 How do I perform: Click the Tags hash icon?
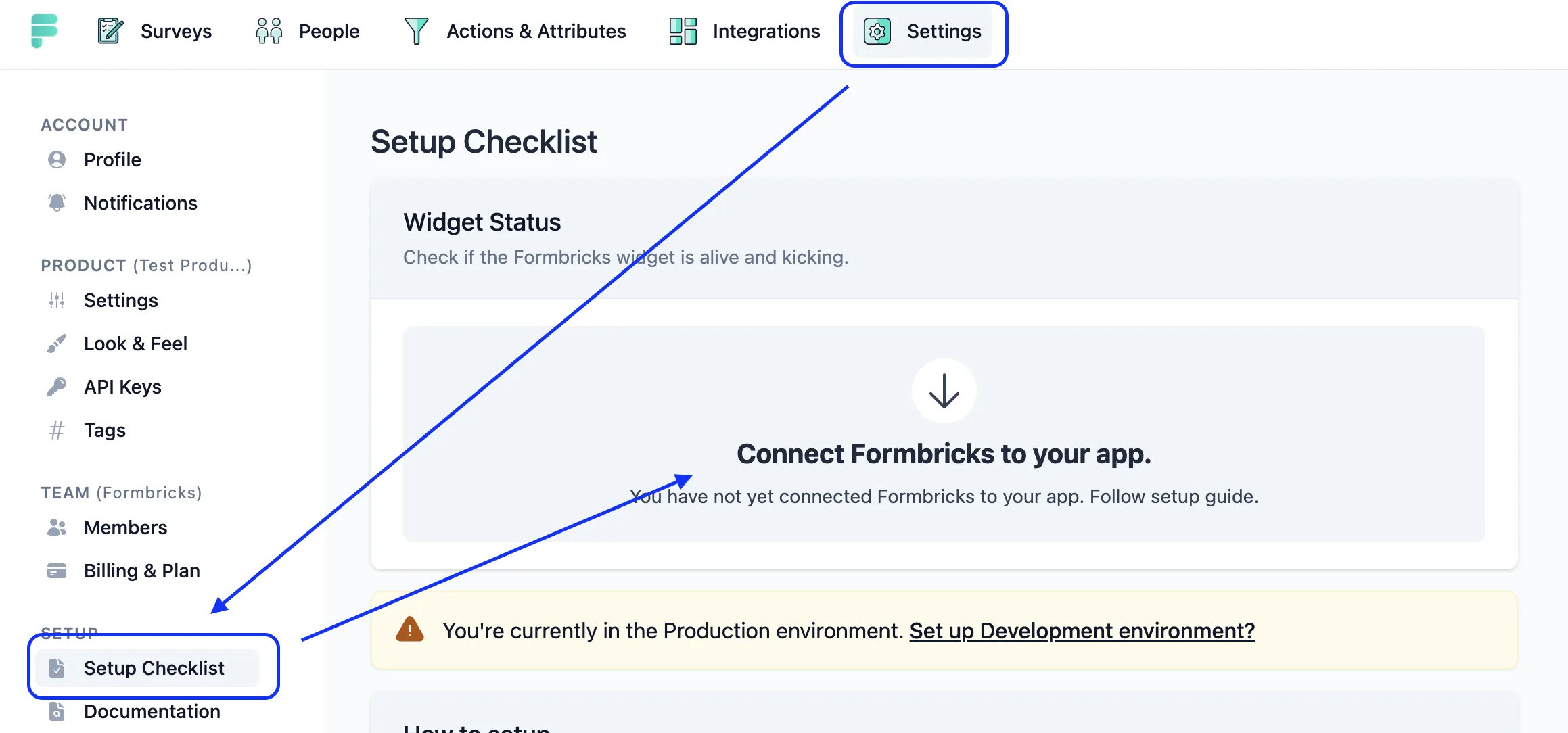click(57, 430)
